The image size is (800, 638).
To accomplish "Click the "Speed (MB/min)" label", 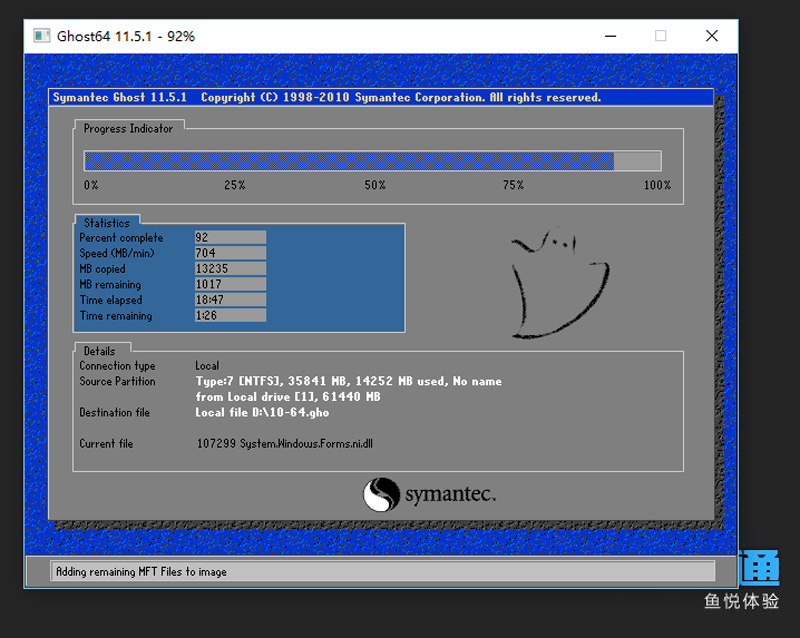I will 117,253.
